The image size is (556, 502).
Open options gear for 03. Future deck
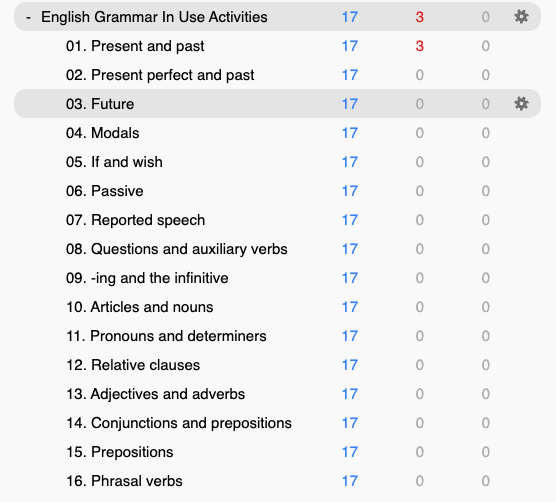521,104
